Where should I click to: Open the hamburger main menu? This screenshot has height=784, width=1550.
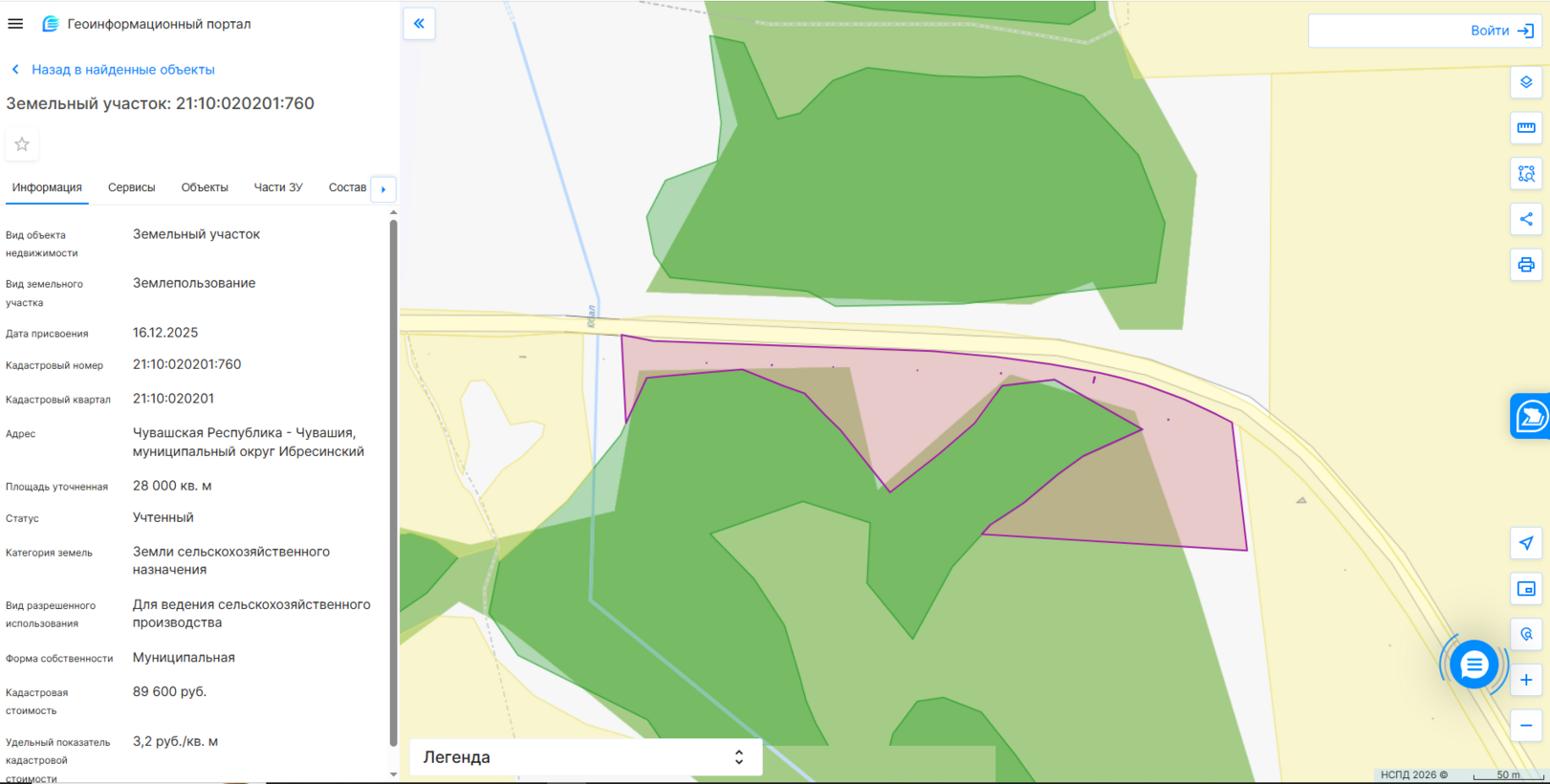coord(15,24)
